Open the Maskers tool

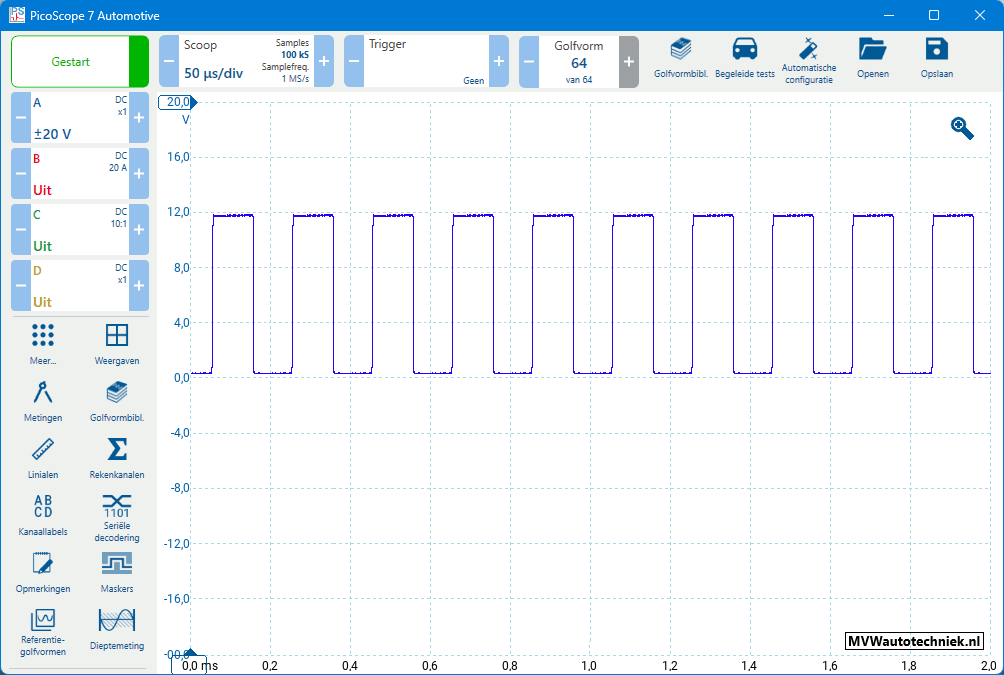(x=117, y=569)
